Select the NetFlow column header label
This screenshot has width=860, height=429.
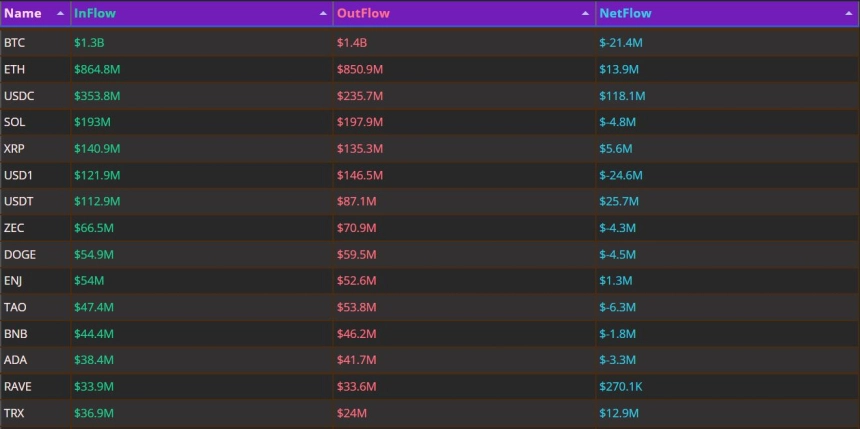pyautogui.click(x=625, y=14)
